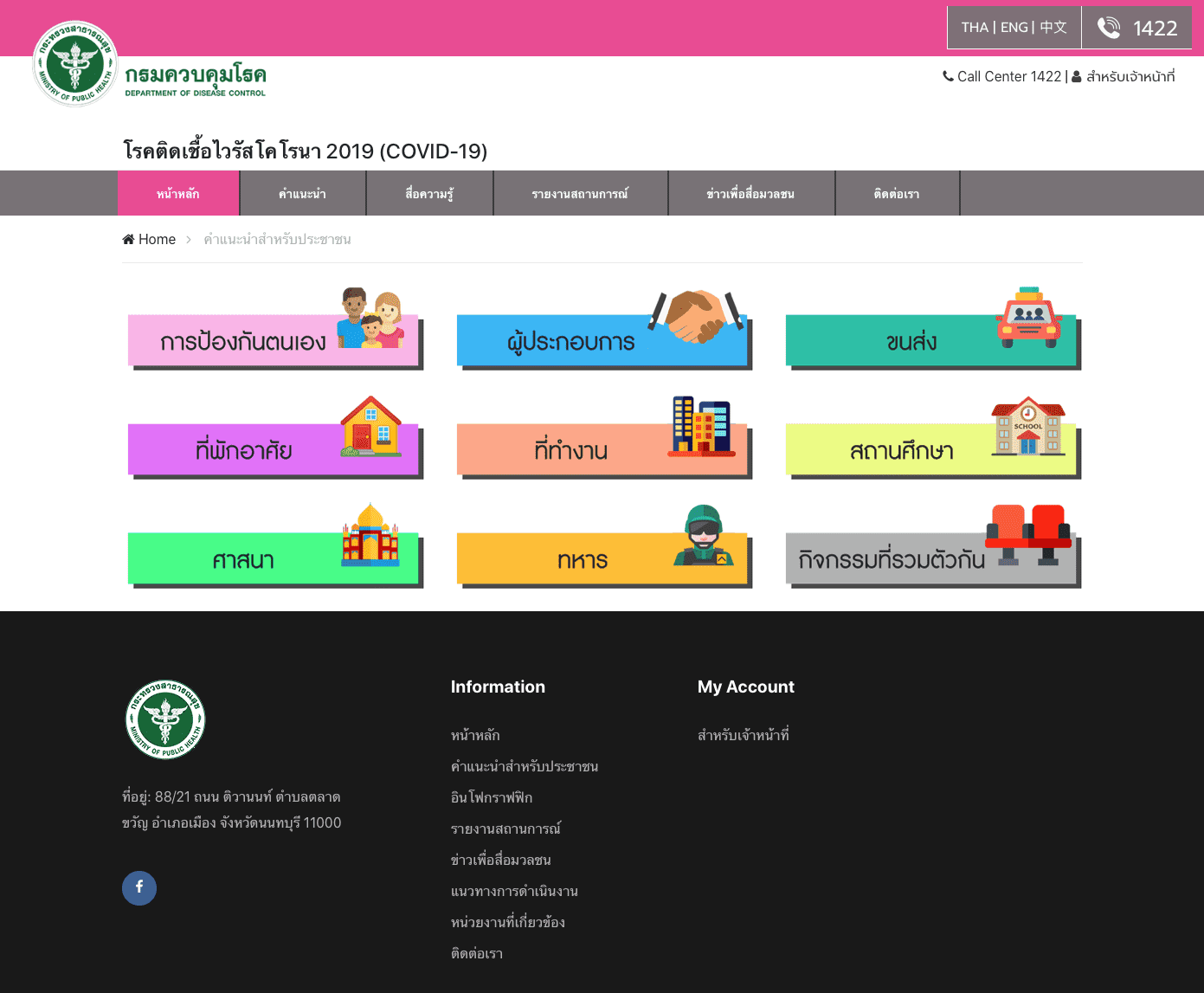The image size is (1204, 993).
Task: Open the การป้องกันตนเอง pink banner
Action: [243, 341]
